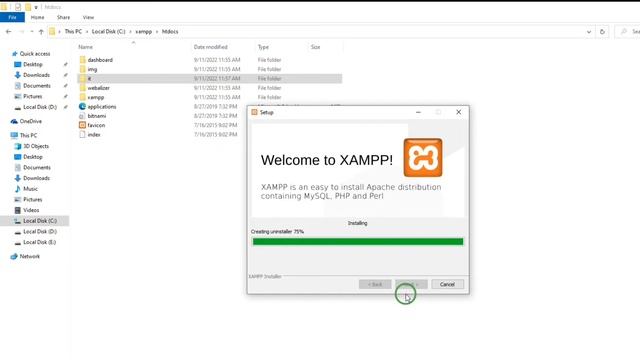Open the File ribbon tab
Screen dimensions: 640x360
click(12, 17)
